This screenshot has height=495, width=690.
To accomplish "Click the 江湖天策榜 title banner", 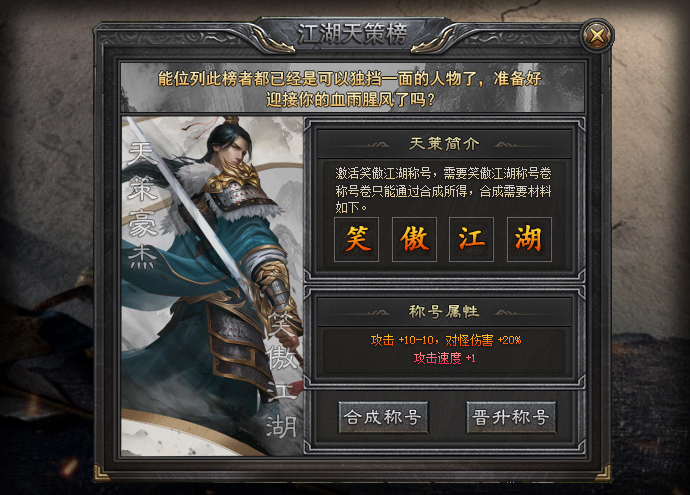I will coord(352,34).
